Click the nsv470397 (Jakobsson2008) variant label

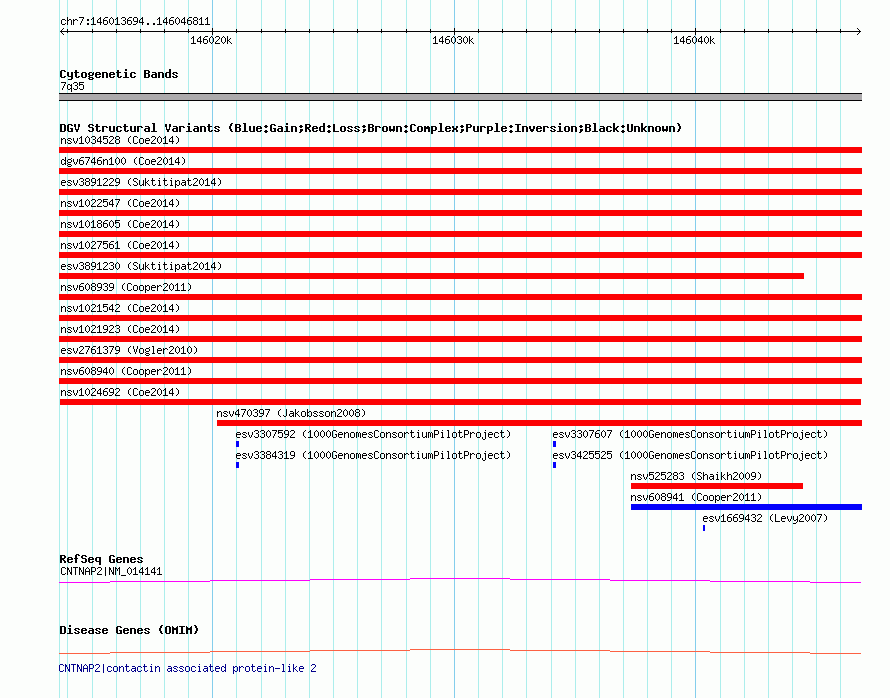(291, 413)
